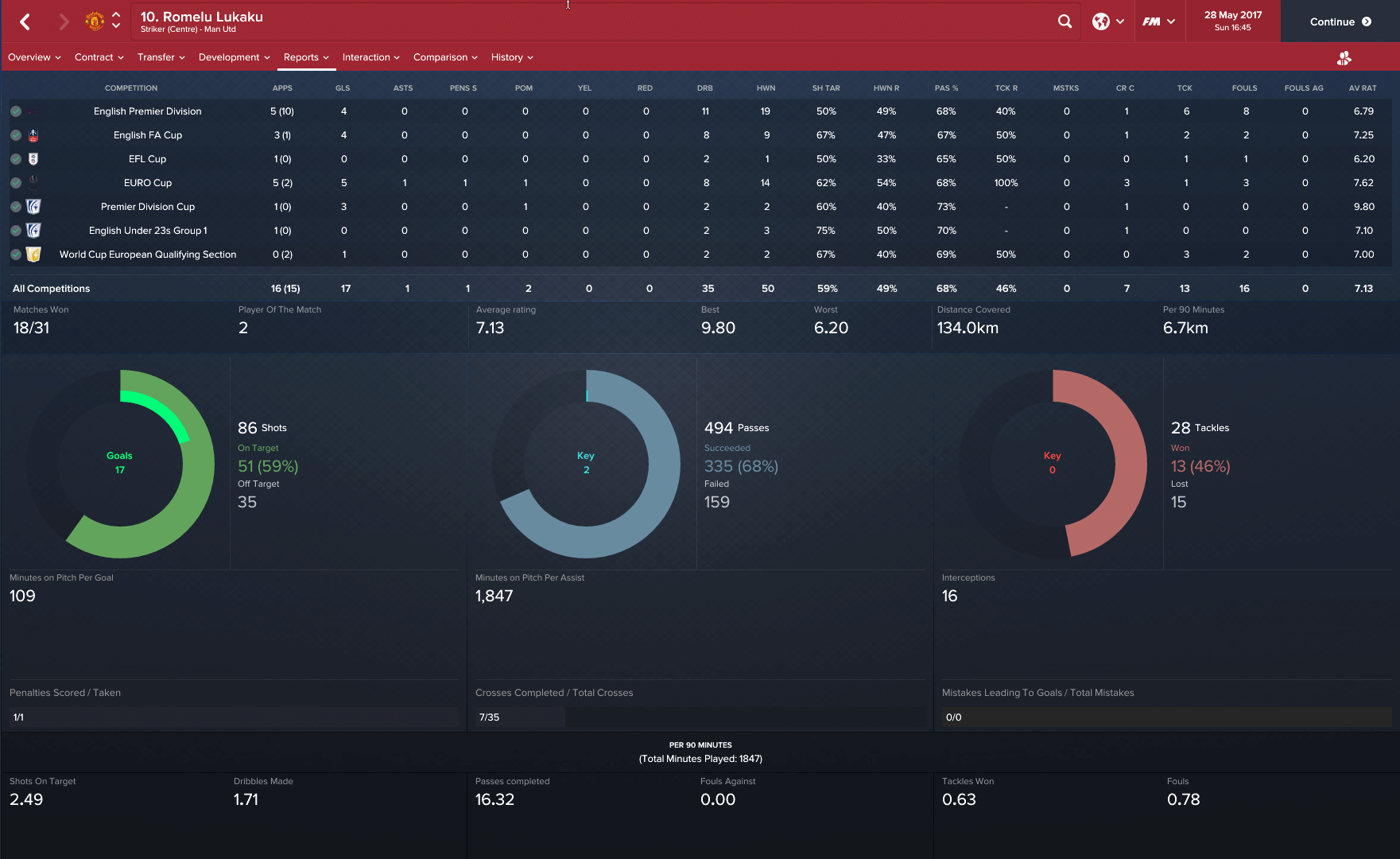1400x859 pixels.
Task: Open the FM menu
Action: click(1158, 21)
